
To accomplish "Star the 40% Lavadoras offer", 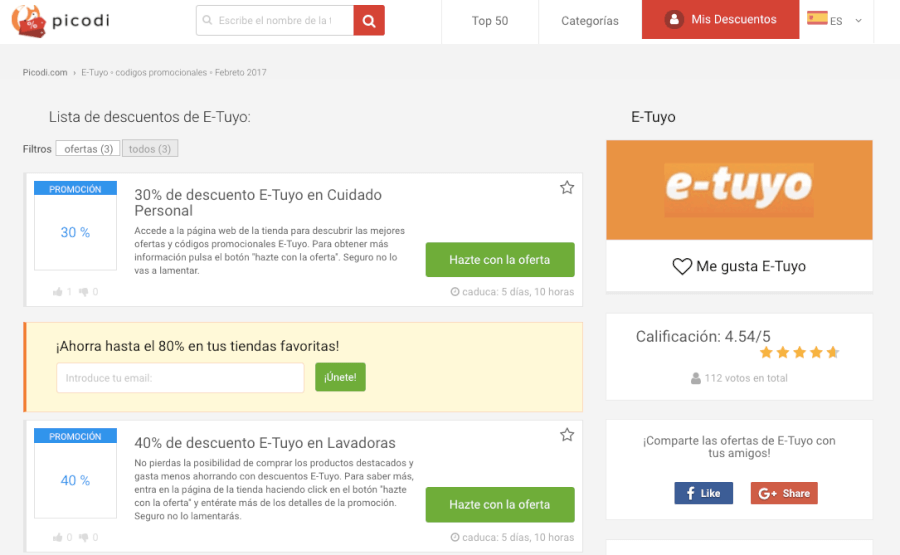I will 567,435.
